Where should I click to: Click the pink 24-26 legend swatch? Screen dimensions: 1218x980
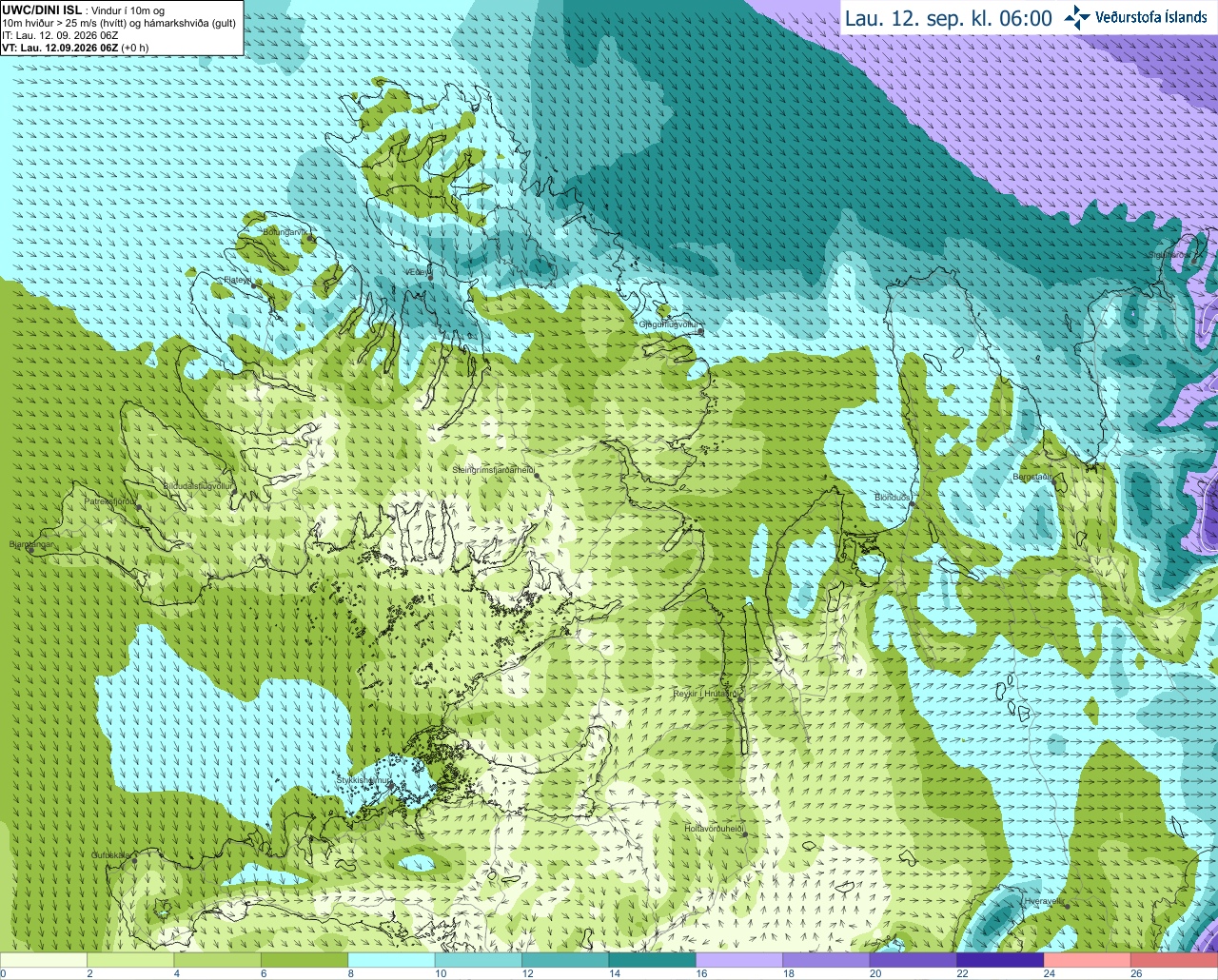tap(1087, 960)
